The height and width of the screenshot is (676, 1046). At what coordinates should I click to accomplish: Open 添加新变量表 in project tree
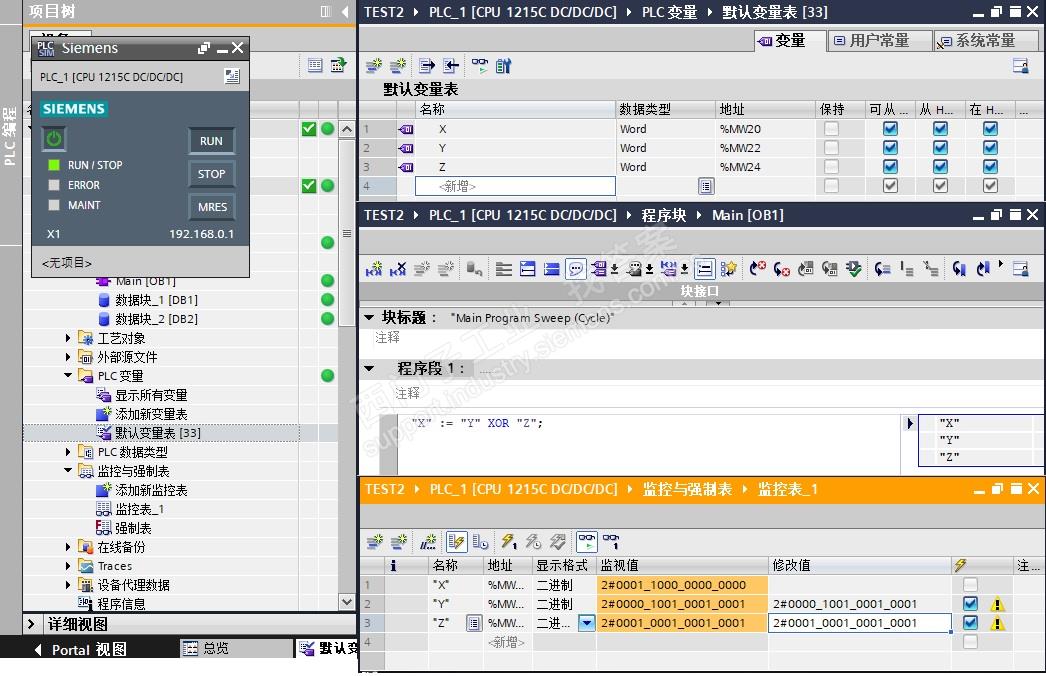coord(151,414)
